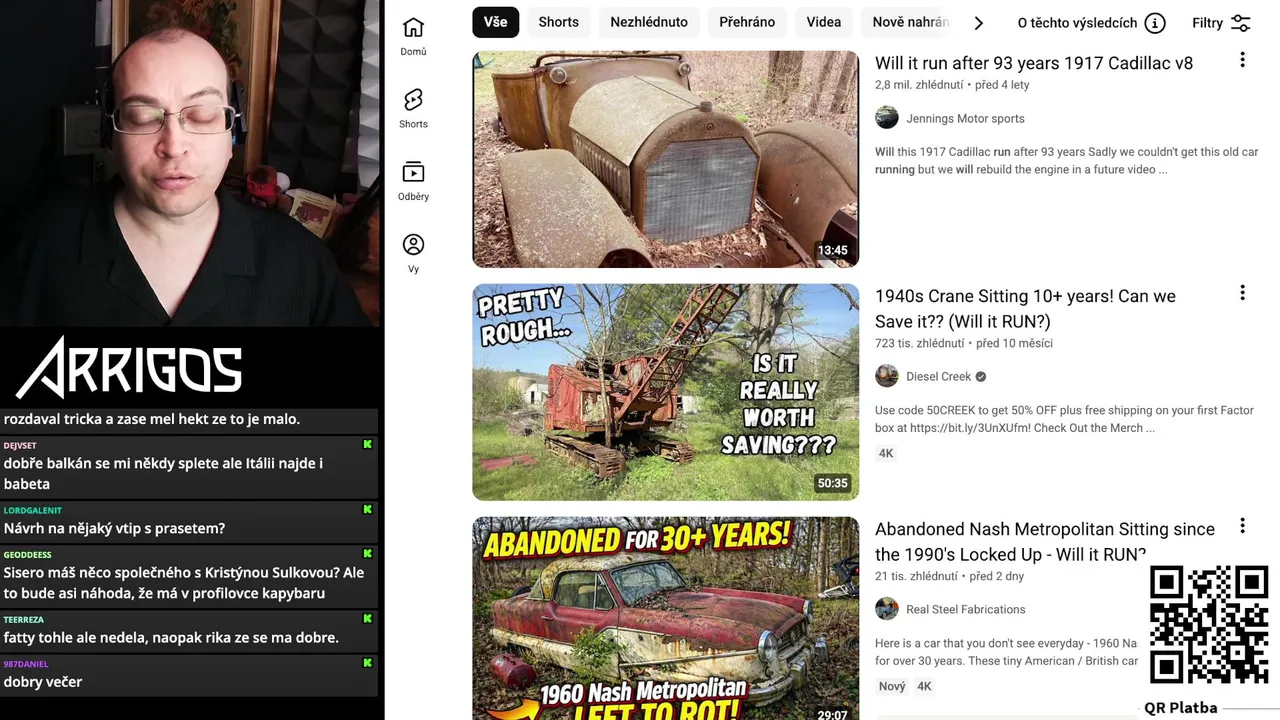The image size is (1280, 720).
Task: Play the 1917 Cadillac video thumbnail
Action: tap(665, 159)
